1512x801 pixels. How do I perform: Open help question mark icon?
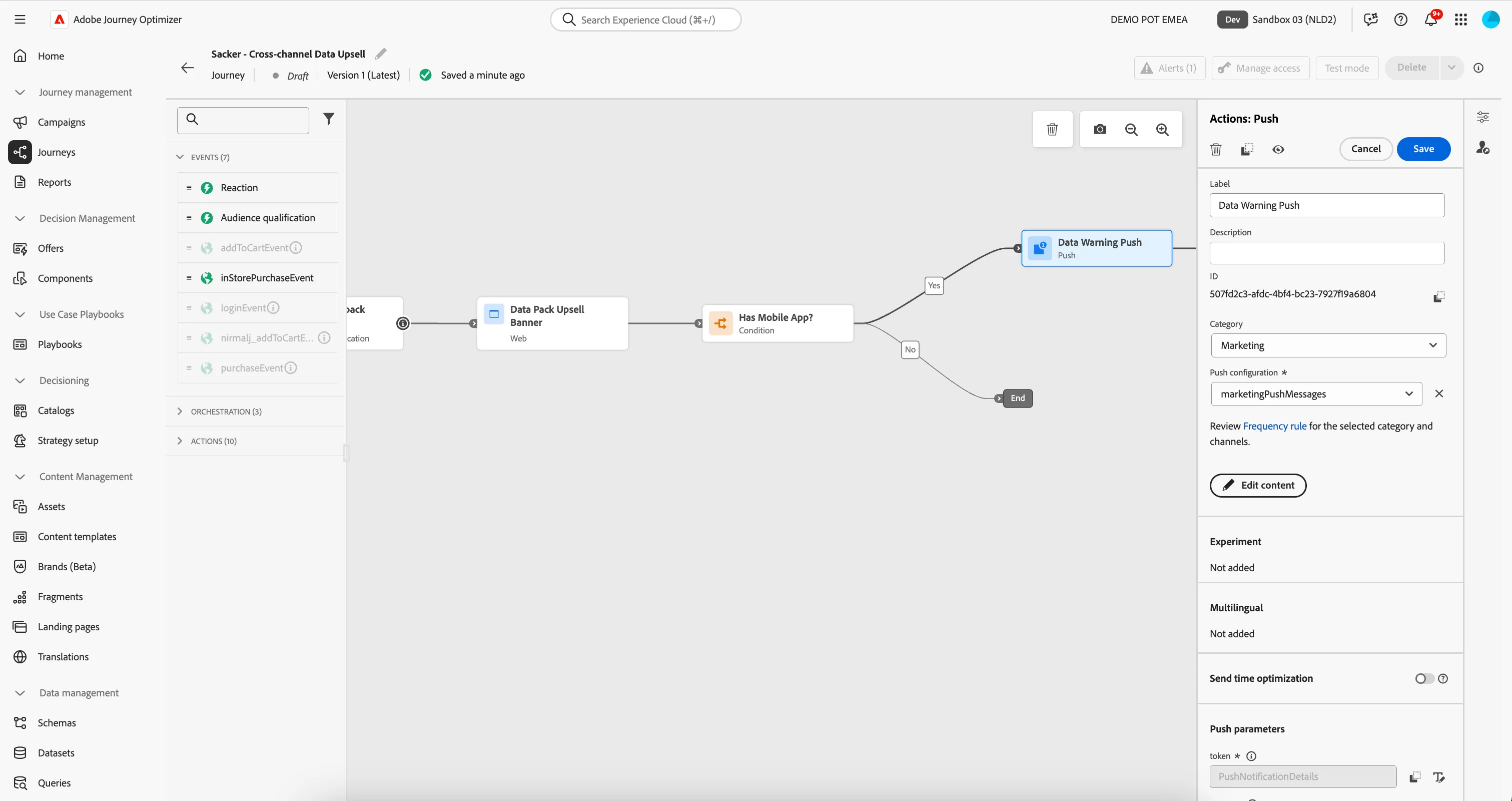click(x=1400, y=20)
